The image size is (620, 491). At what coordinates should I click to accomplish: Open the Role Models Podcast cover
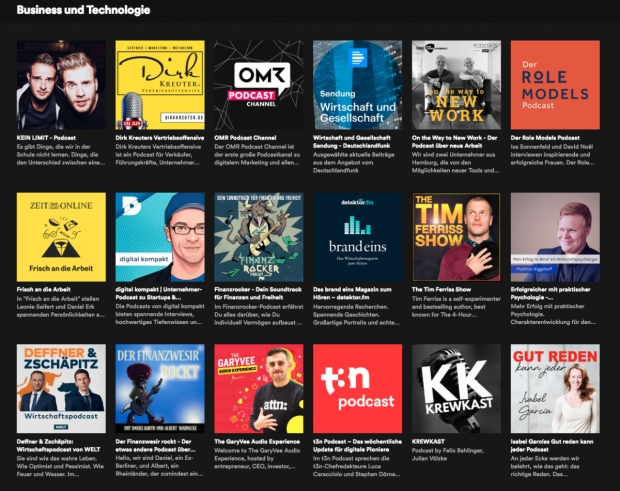point(555,85)
